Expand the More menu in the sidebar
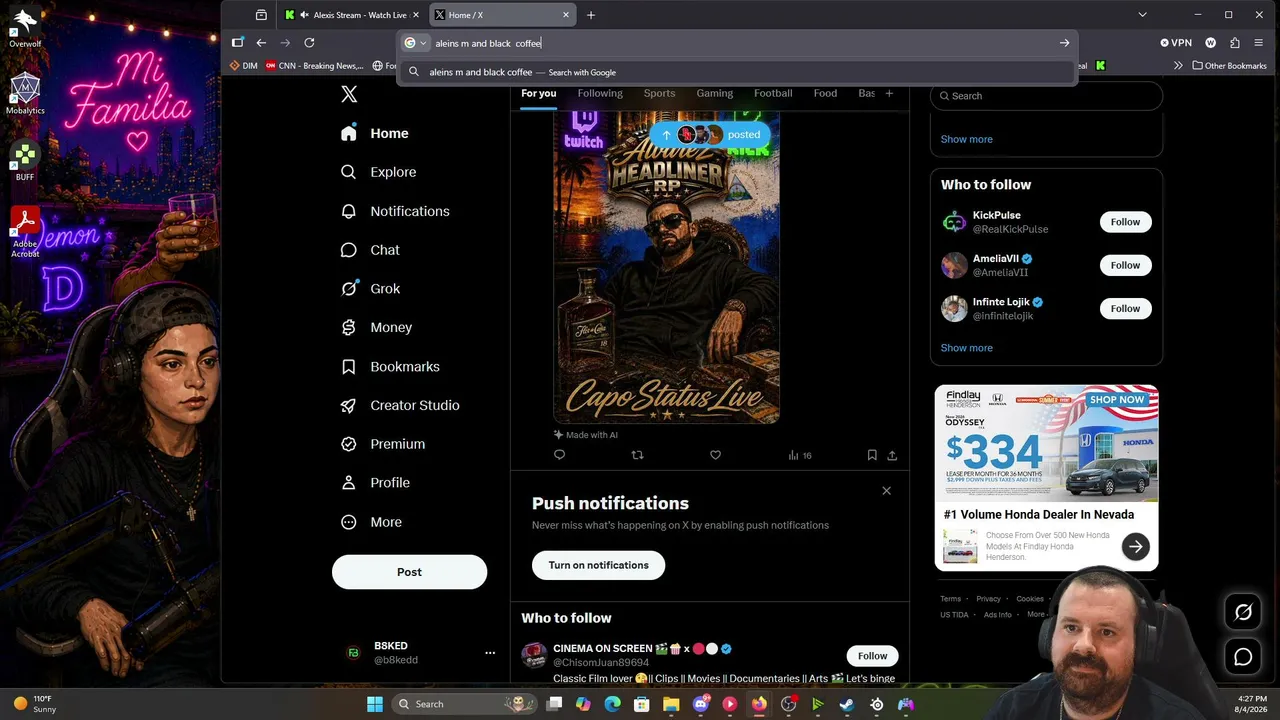Viewport: 1280px width, 720px height. 371,522
